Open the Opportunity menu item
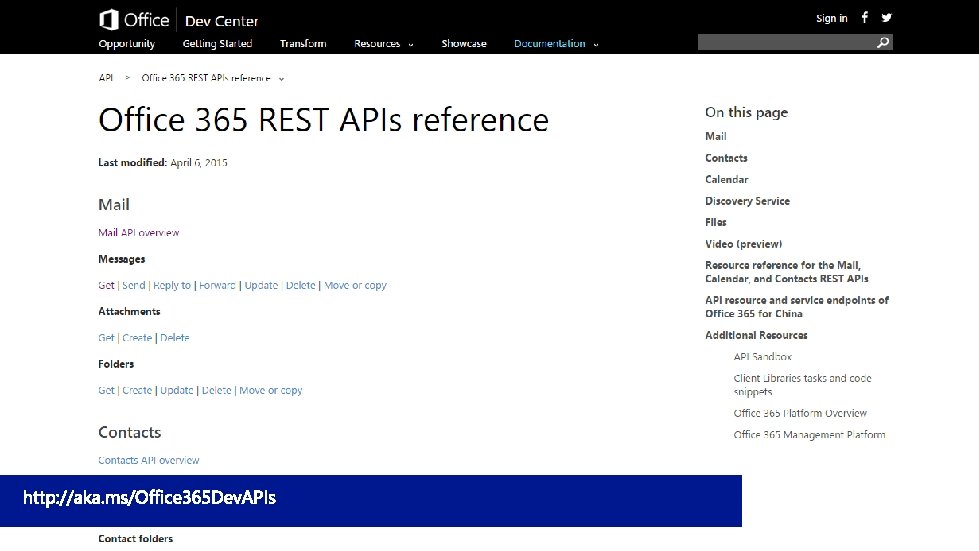The width and height of the screenshot is (979, 551). tap(127, 44)
